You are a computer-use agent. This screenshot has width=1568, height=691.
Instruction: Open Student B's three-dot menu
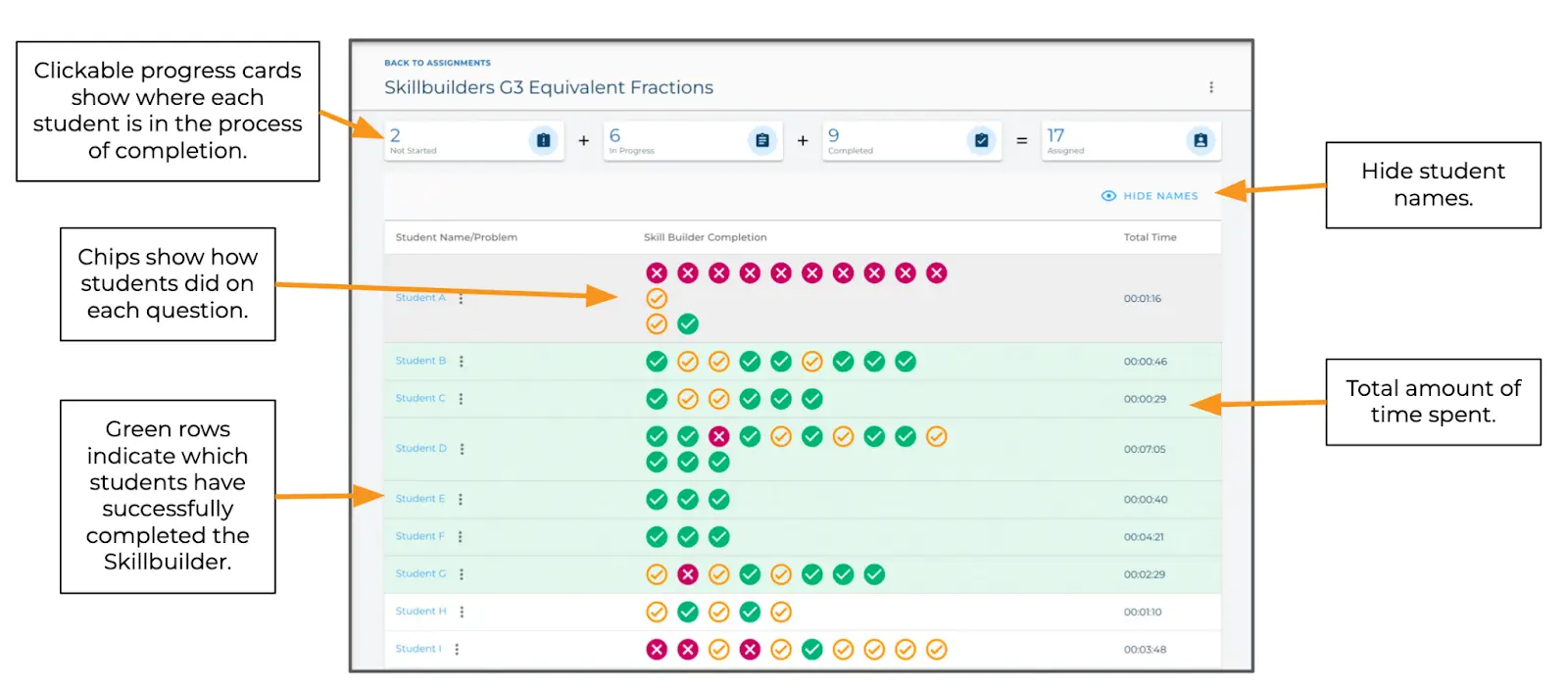pyautogui.click(x=462, y=362)
